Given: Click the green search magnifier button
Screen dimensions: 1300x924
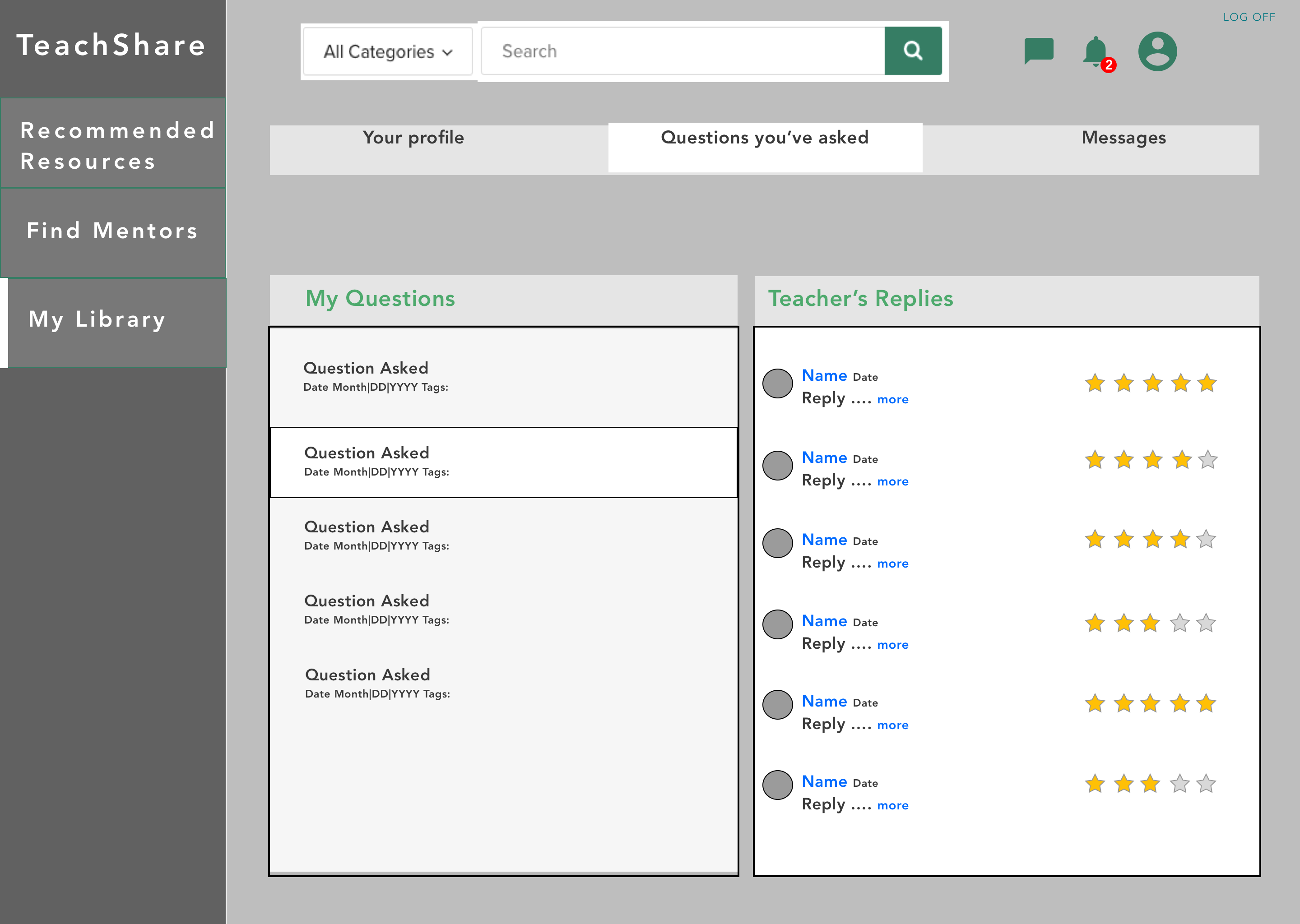Looking at the screenshot, I should 912,51.
